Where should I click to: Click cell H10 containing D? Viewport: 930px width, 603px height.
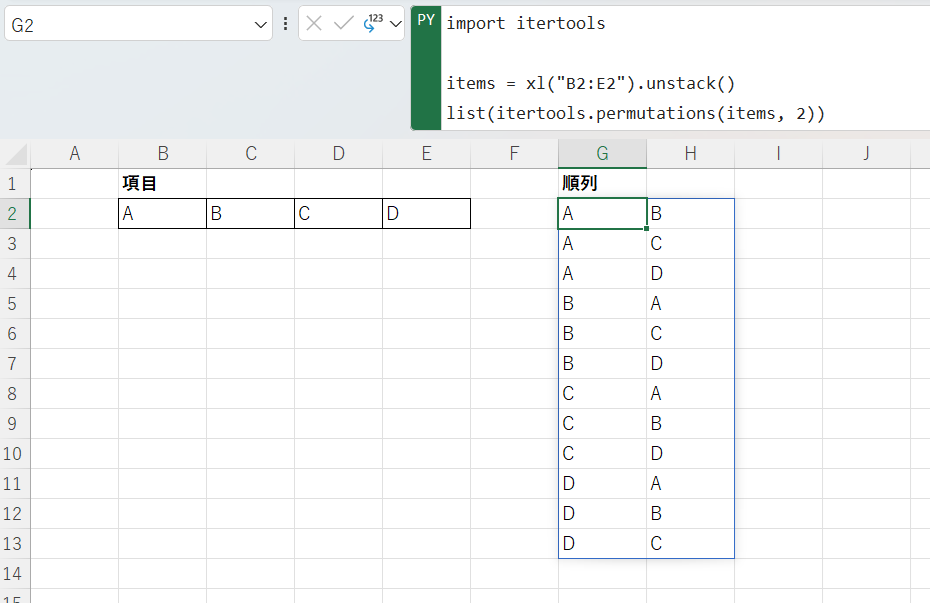pyautogui.click(x=690, y=454)
